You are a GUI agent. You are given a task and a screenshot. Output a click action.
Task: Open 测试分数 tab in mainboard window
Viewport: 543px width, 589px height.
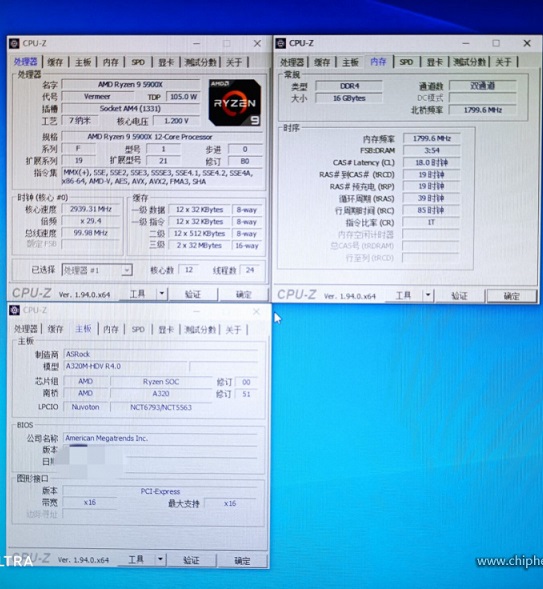[200, 329]
